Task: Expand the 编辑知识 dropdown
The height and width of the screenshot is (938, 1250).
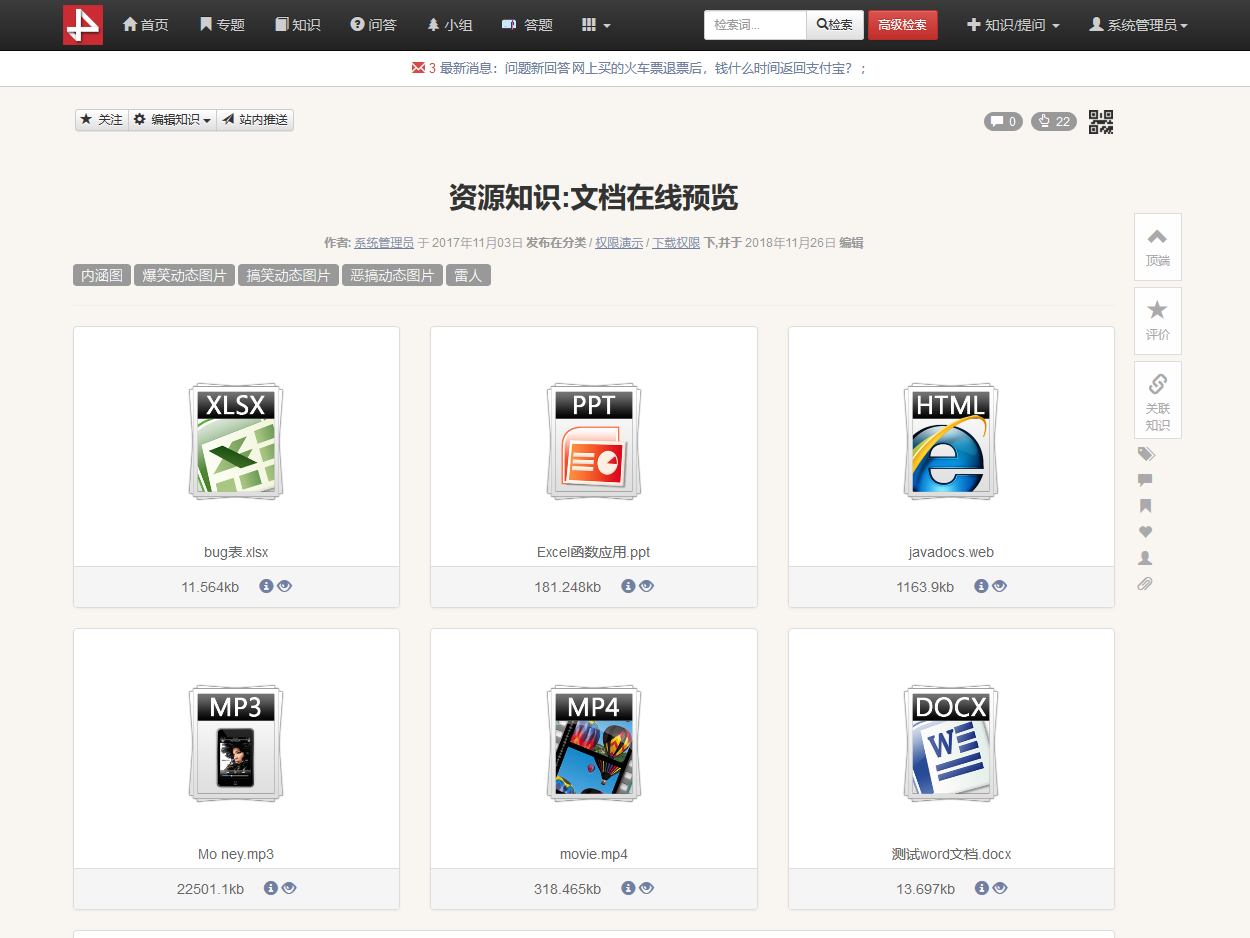Action: coord(173,120)
